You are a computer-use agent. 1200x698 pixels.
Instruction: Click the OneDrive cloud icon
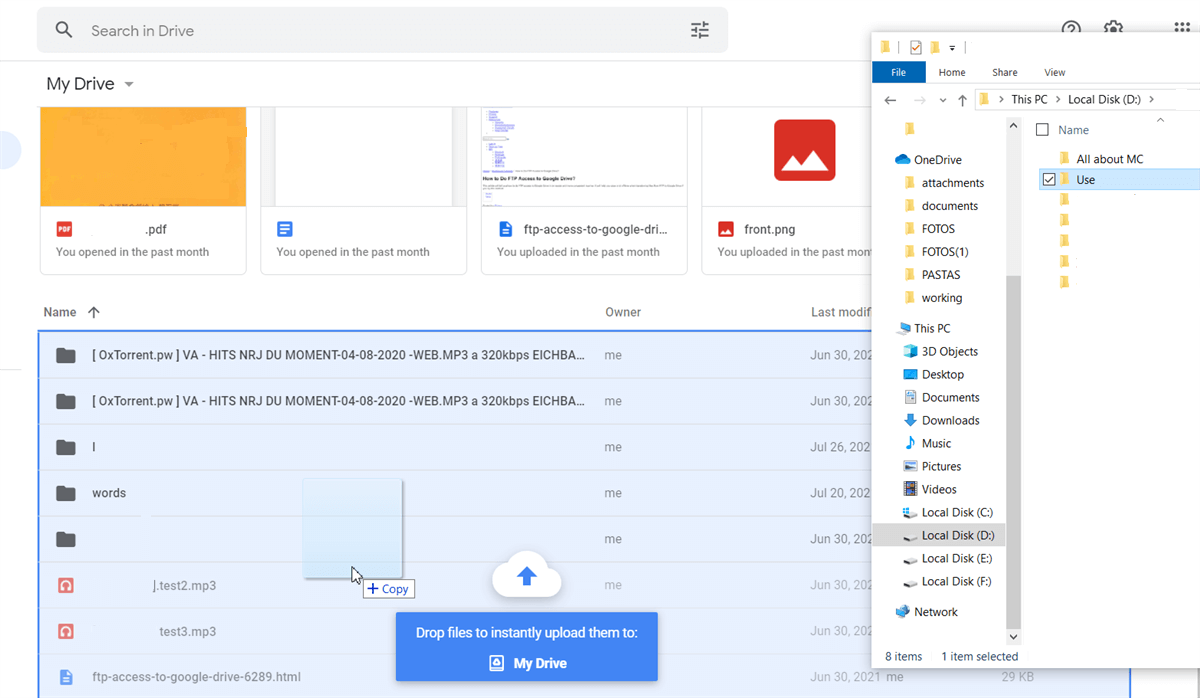[x=902, y=160]
